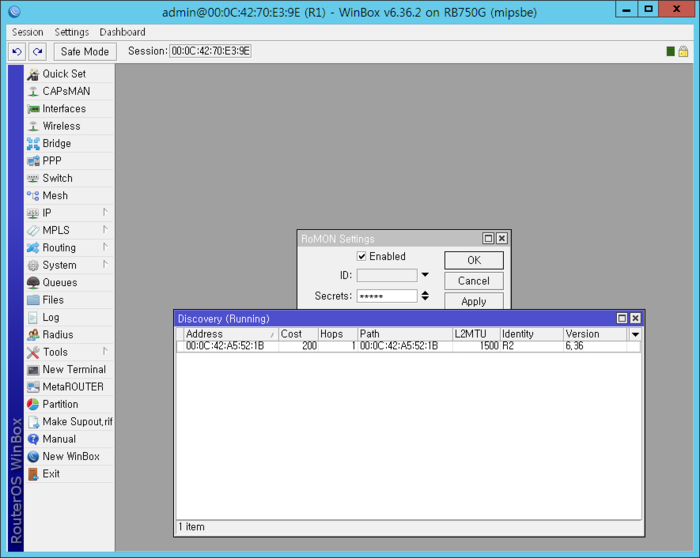The height and width of the screenshot is (558, 700).
Task: Expand the Tools submenu
Action: pos(69,352)
